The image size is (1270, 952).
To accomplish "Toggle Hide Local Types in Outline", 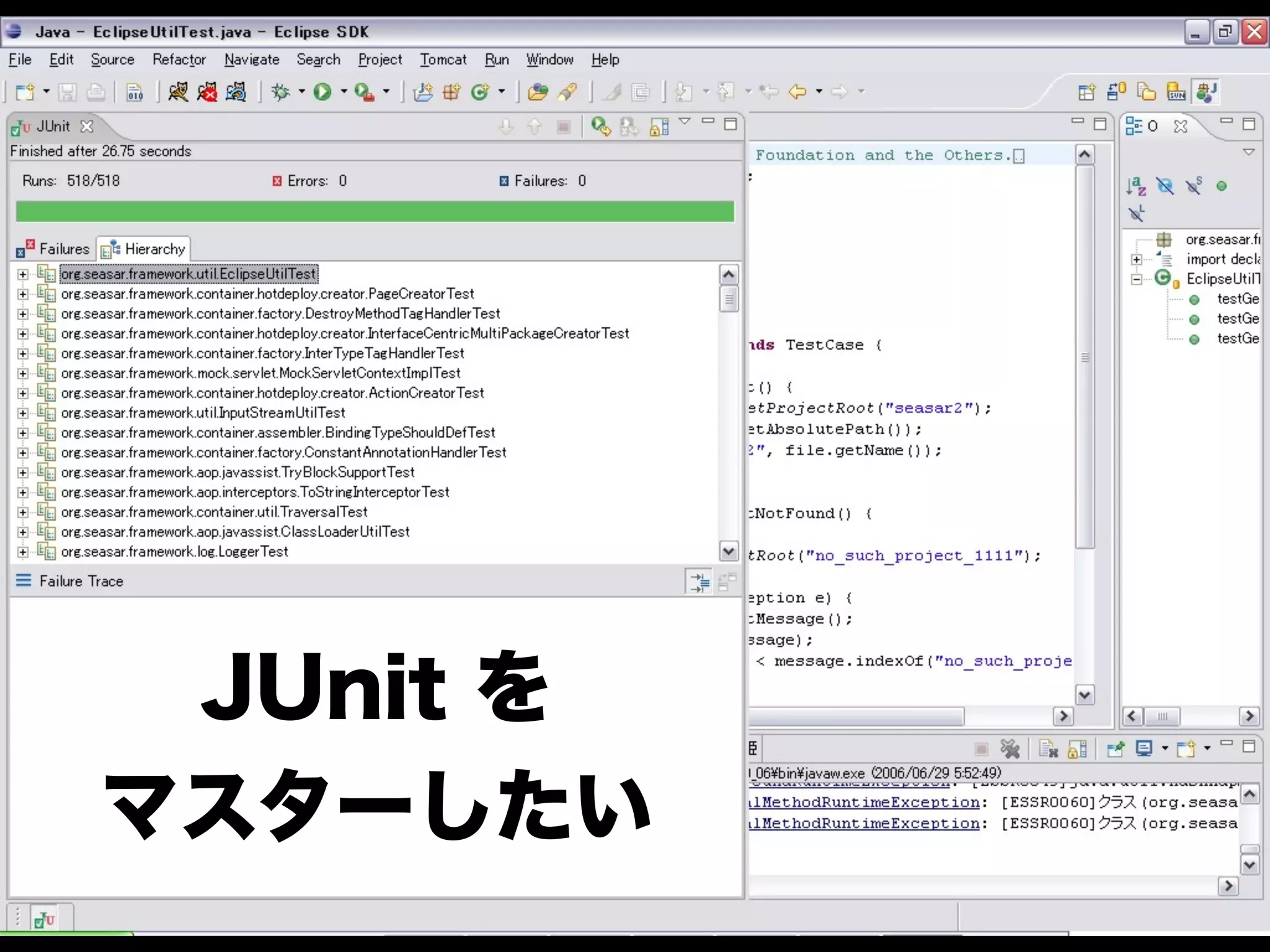I will [x=1136, y=214].
